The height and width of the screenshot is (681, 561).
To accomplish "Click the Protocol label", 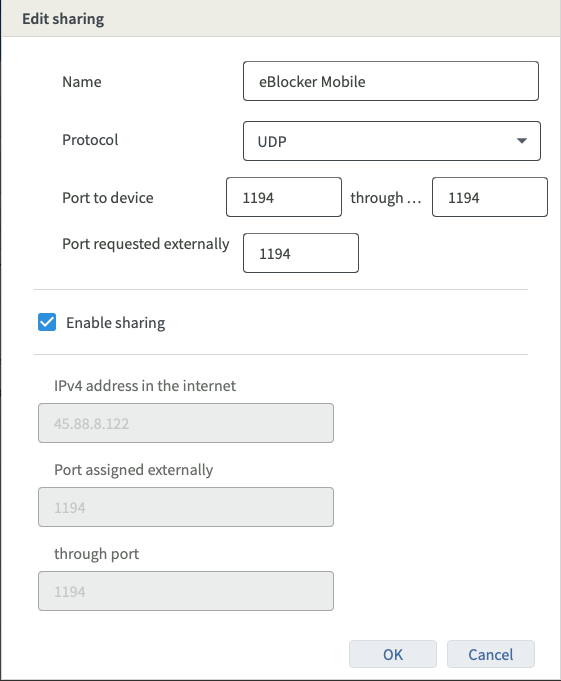I will coord(90,140).
